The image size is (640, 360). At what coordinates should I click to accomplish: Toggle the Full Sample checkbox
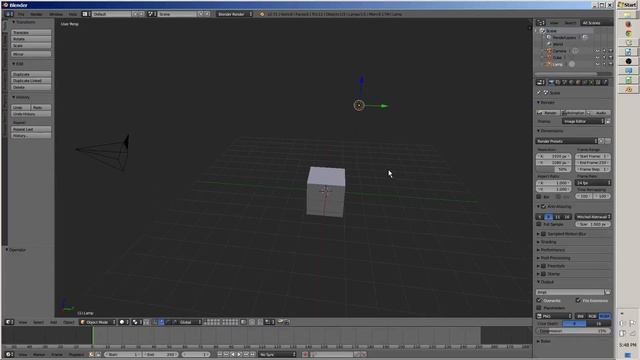point(539,224)
